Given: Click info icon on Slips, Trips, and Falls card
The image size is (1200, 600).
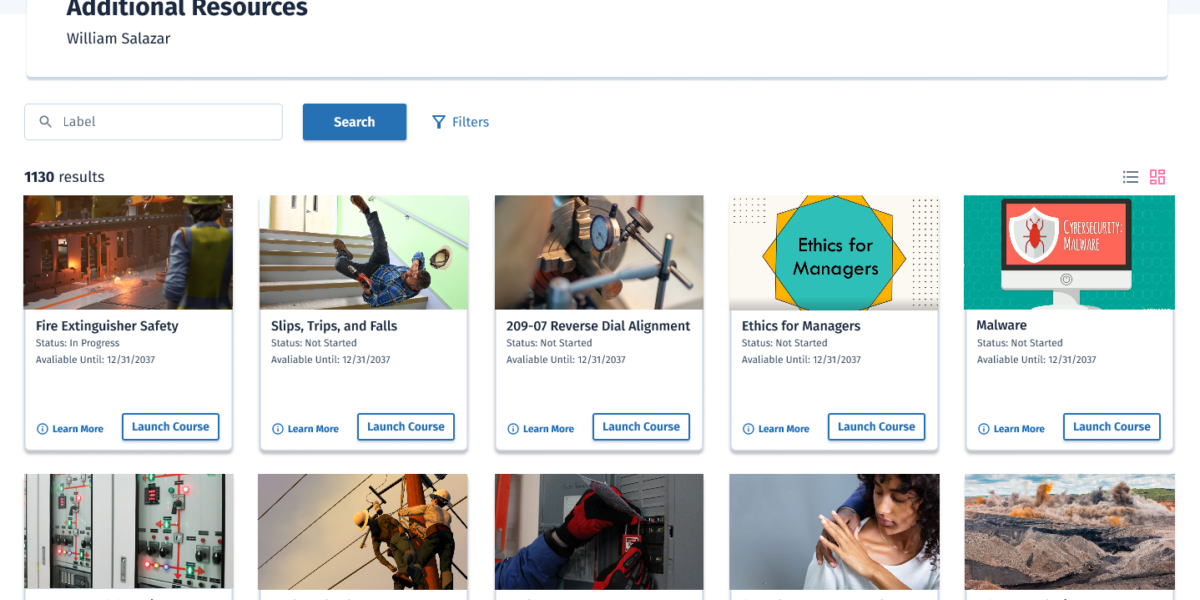Looking at the screenshot, I should [277, 429].
